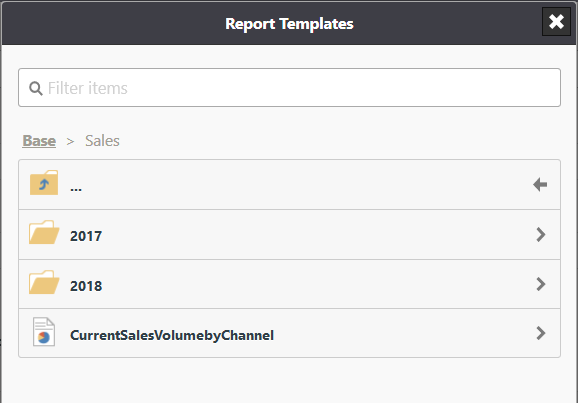
Task: Click the 2017 folder icon
Action: [x=44, y=232]
